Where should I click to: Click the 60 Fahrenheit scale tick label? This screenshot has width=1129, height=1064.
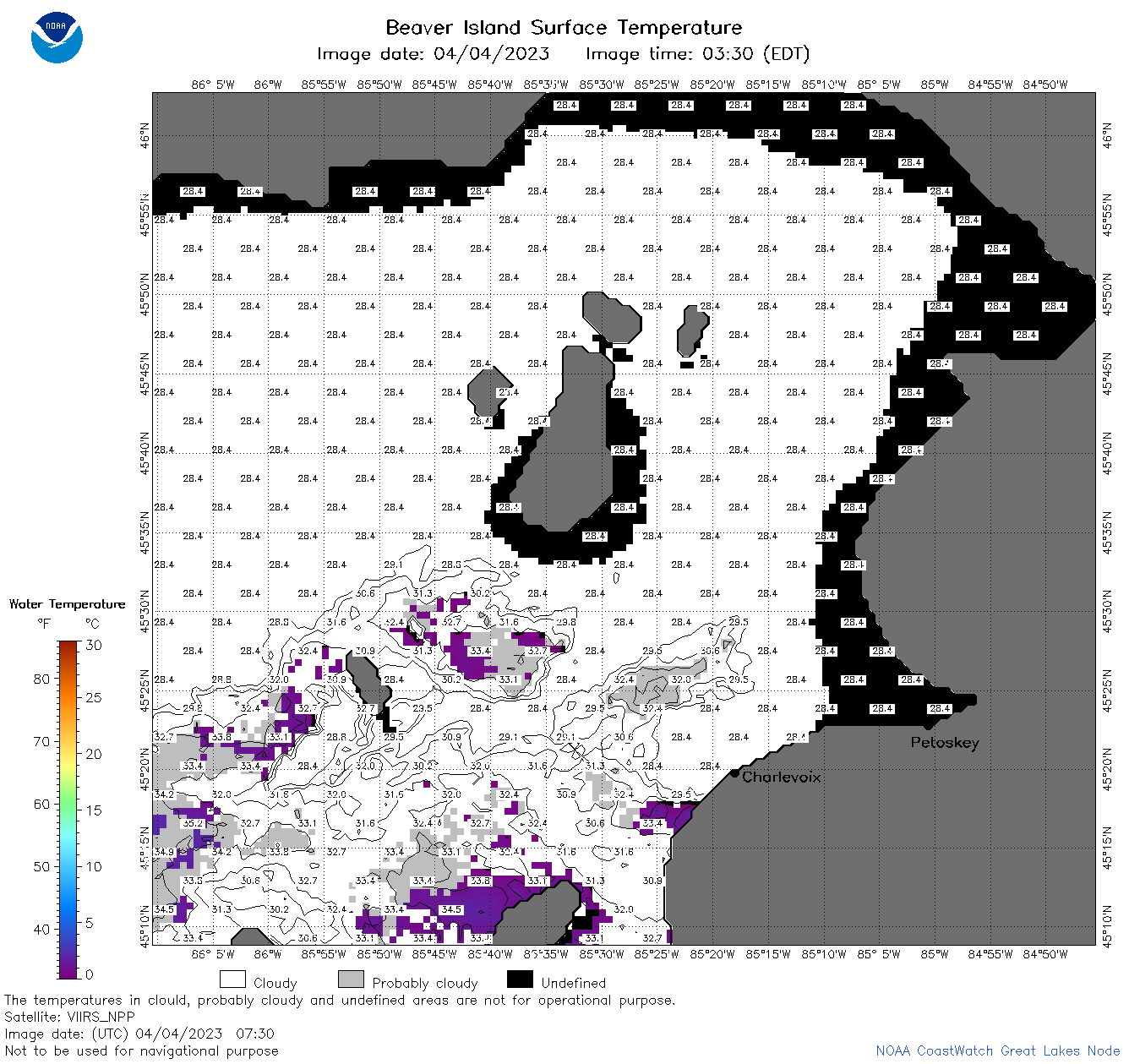(x=41, y=804)
